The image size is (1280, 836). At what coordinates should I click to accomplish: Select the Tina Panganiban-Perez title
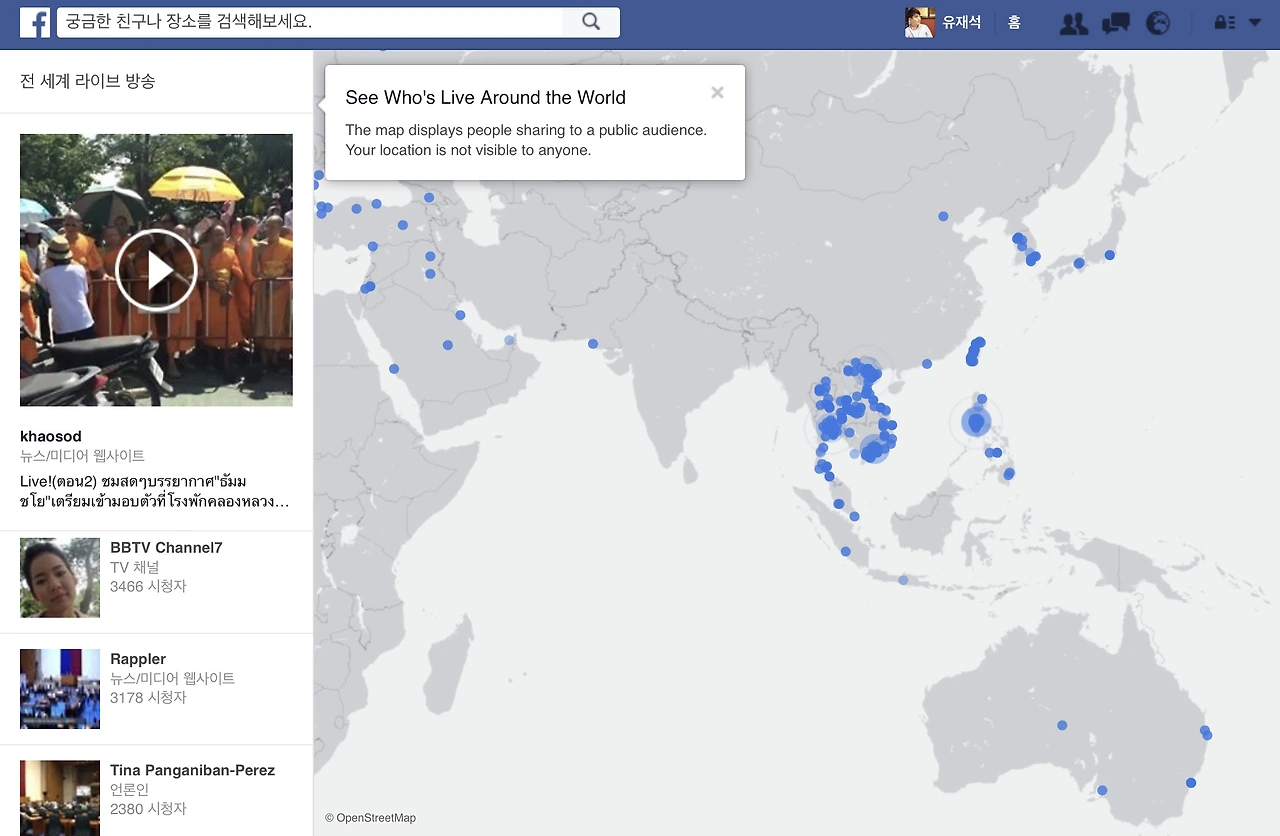192,770
